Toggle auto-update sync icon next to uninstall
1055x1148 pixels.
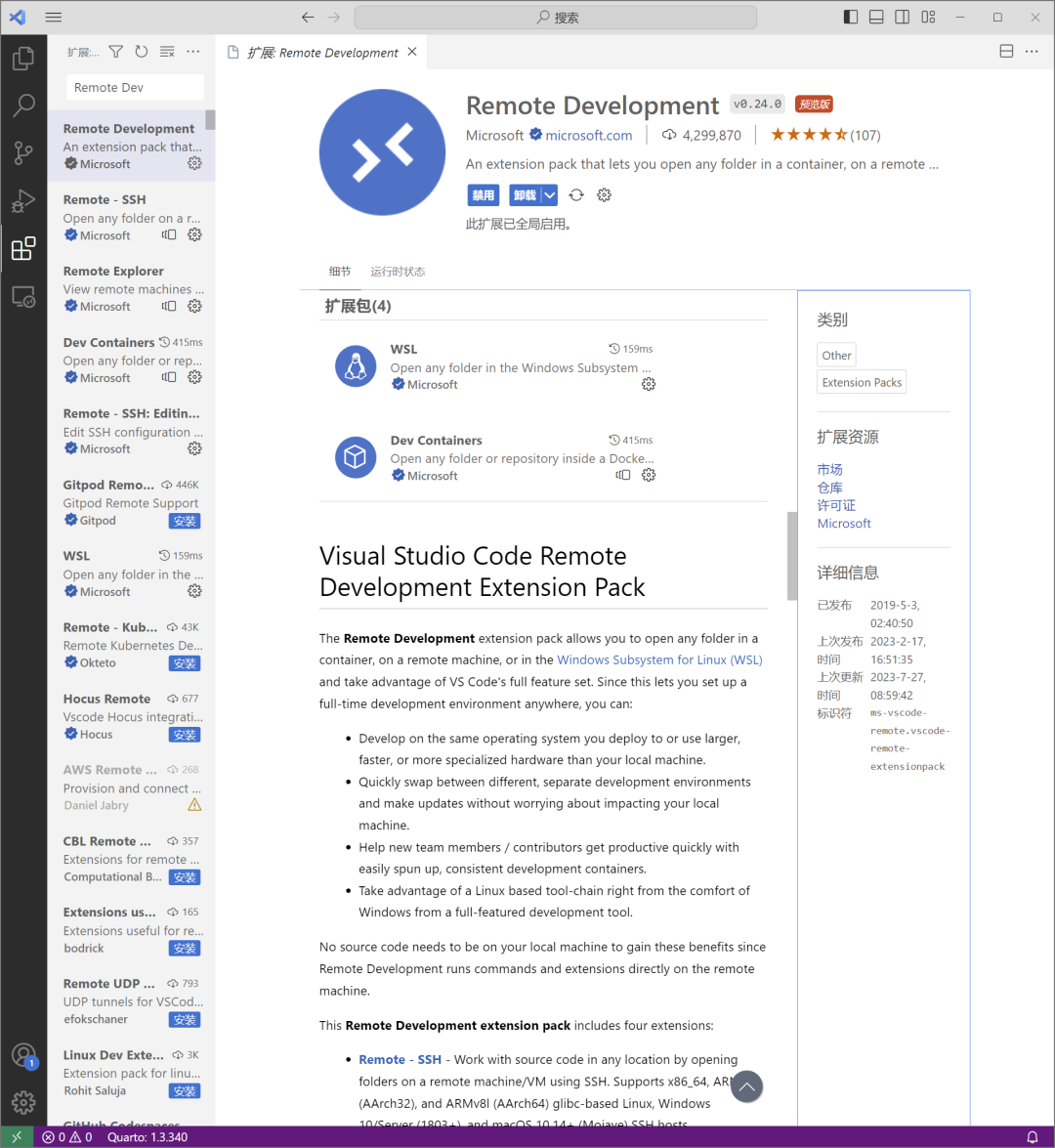pyautogui.click(x=576, y=194)
